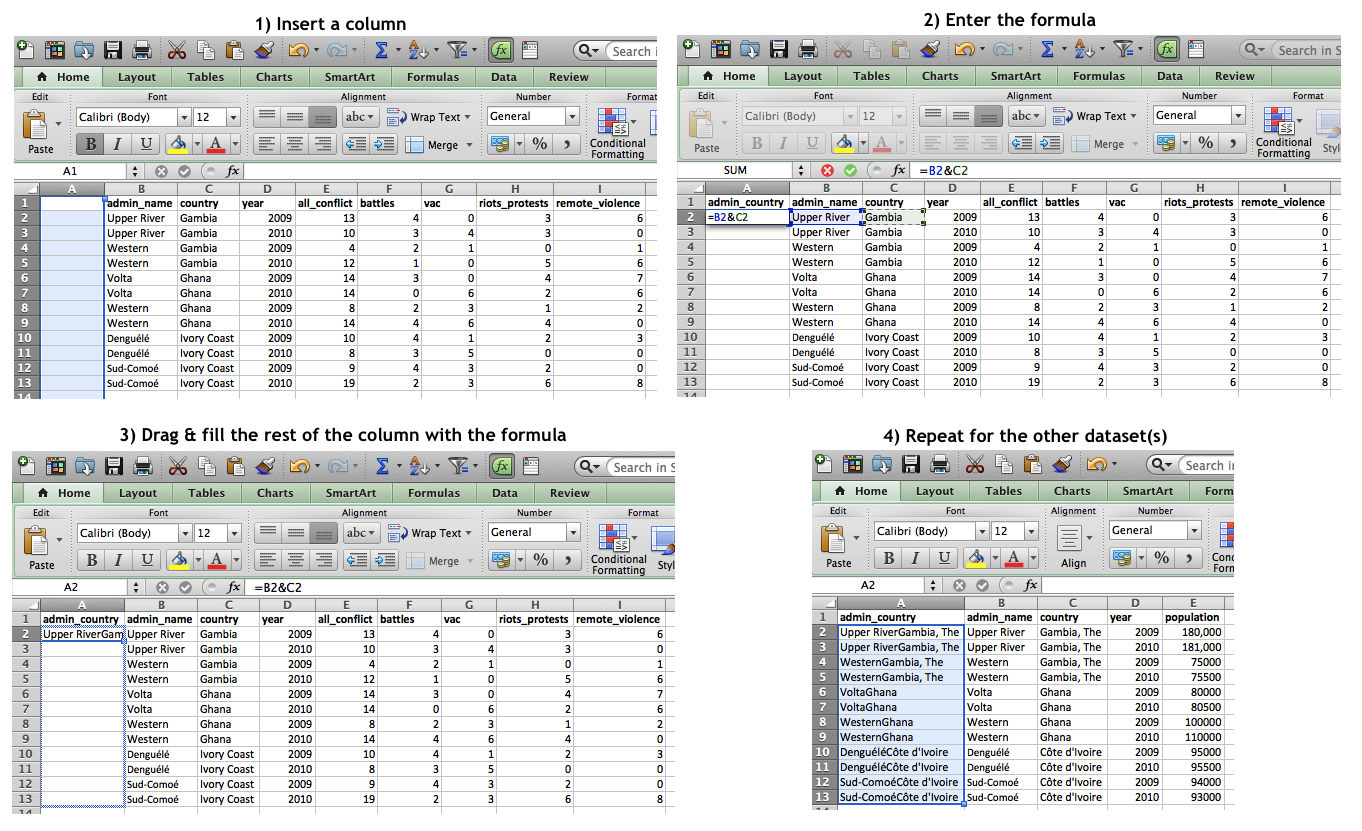1362x831 pixels.
Task: Apply red font color in step 1 window
Action: coord(217,144)
